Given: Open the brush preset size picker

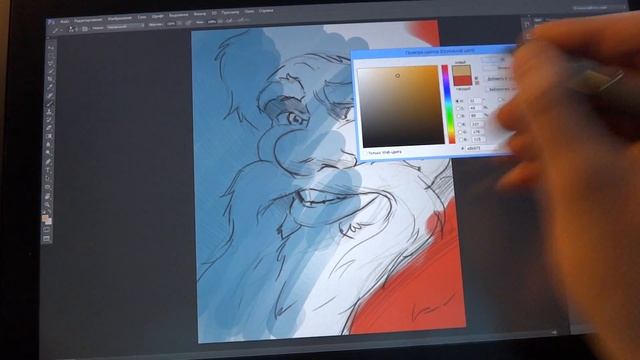Looking at the screenshot, I should 71,29.
